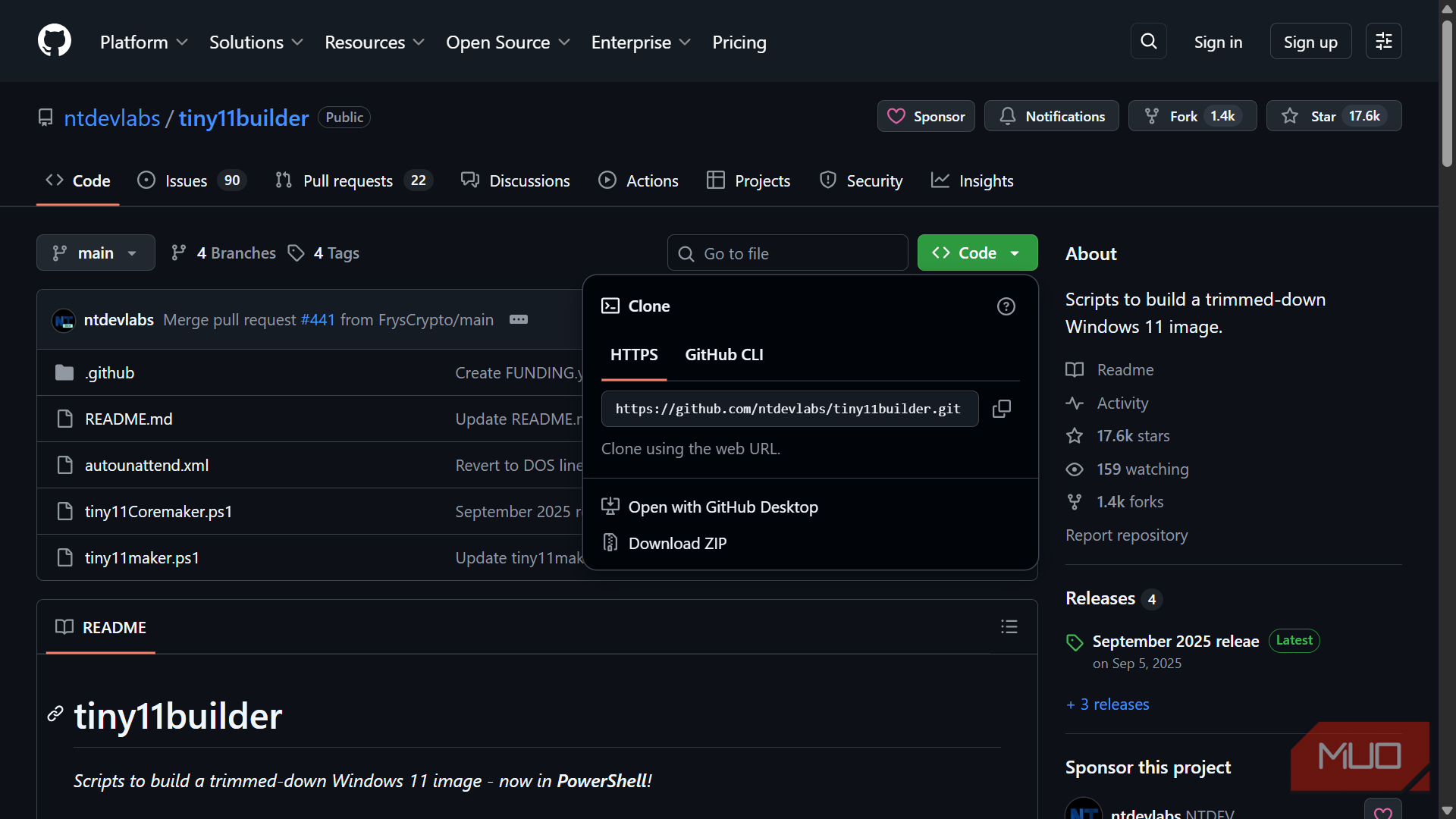Expand the commit message ellipsis
This screenshot has width=1456, height=819.
click(x=519, y=319)
